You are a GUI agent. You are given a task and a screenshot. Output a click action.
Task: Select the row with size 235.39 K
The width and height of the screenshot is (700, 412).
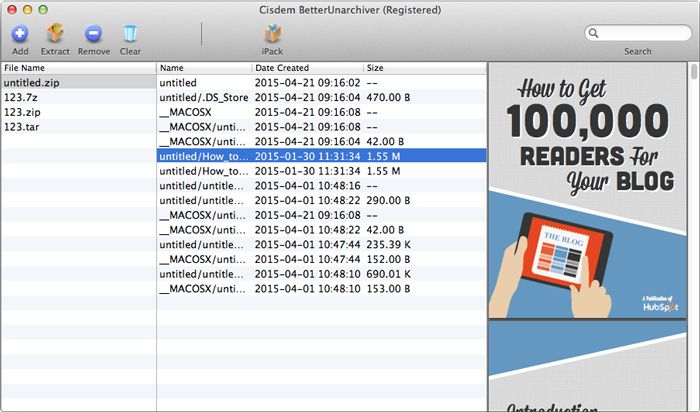click(x=321, y=245)
